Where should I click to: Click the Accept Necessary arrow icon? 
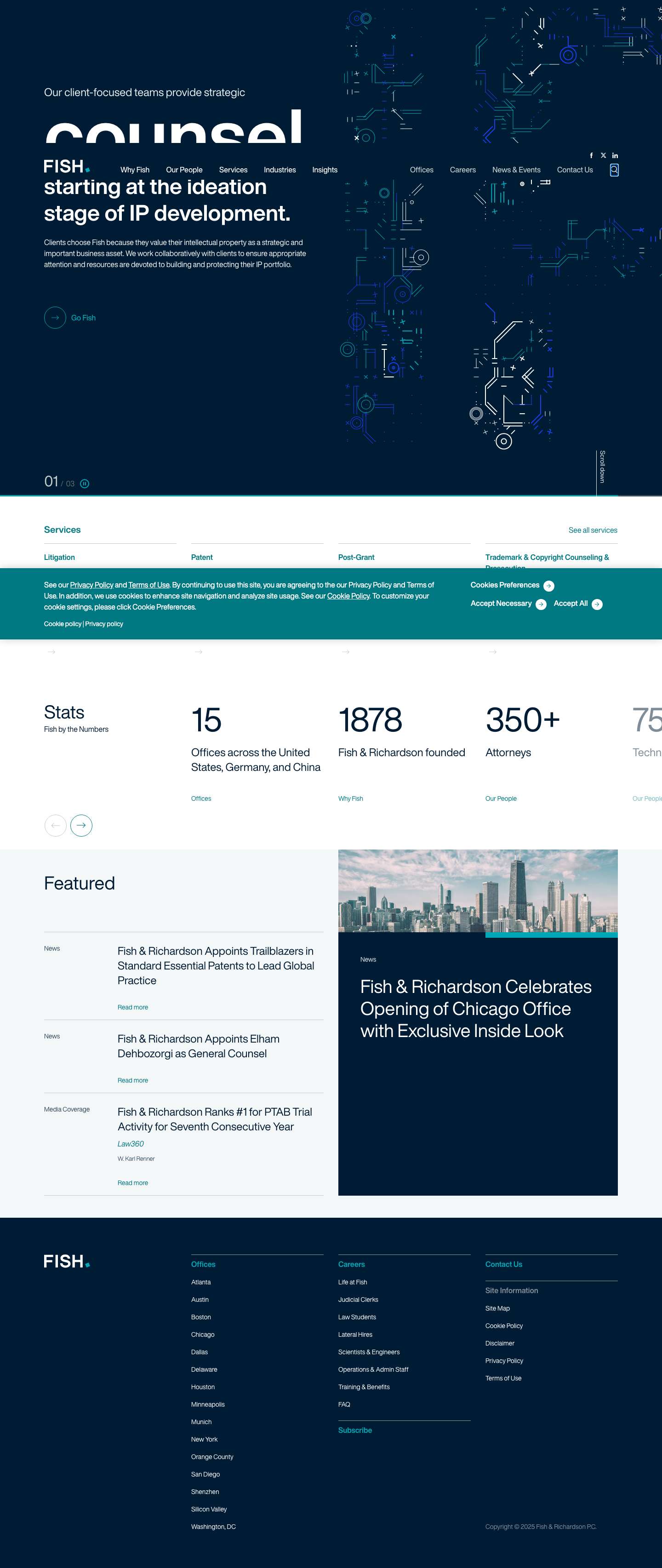(541, 604)
